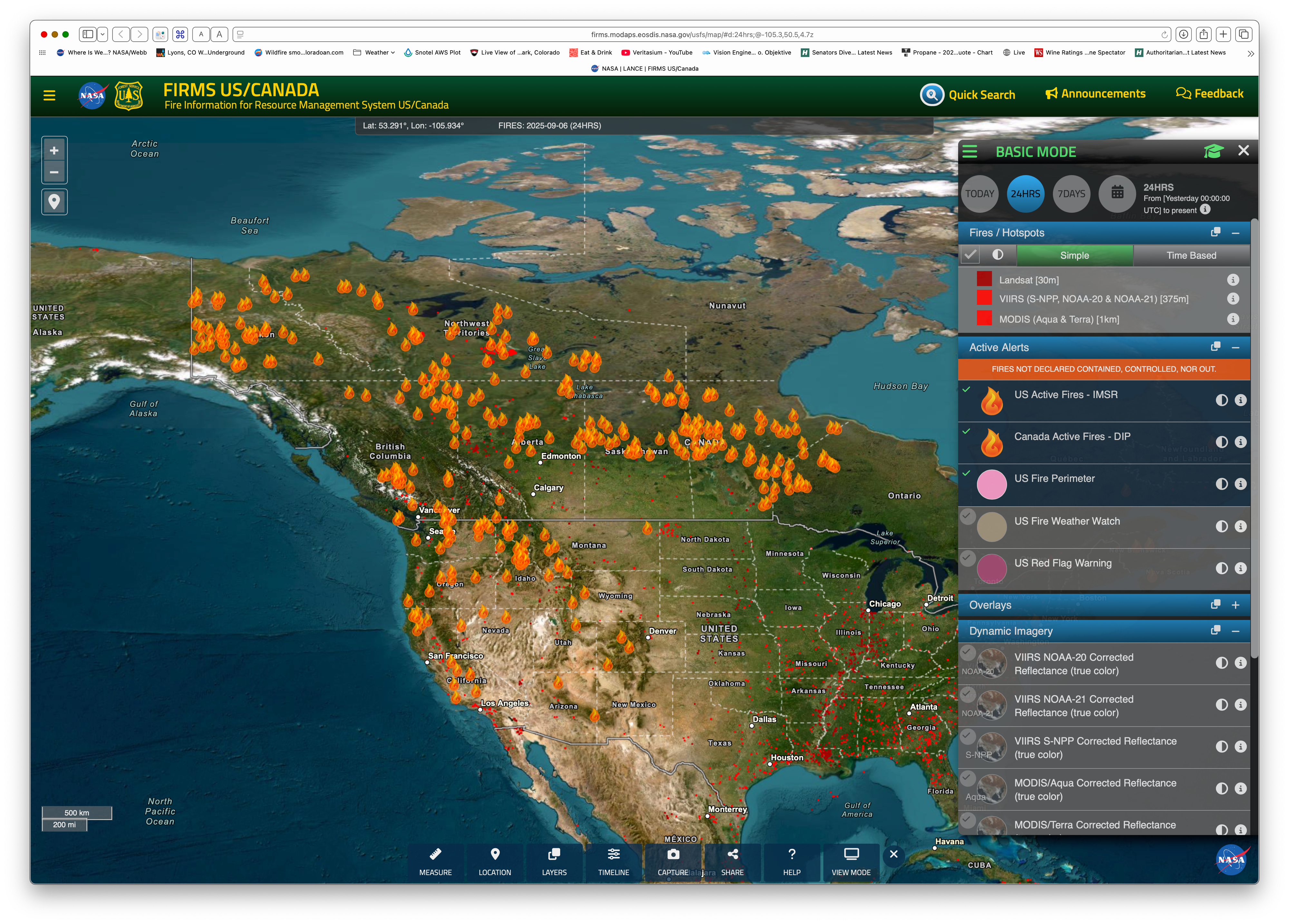1289x924 pixels.
Task: Click the Landsat red color swatch
Action: pyautogui.click(x=984, y=279)
